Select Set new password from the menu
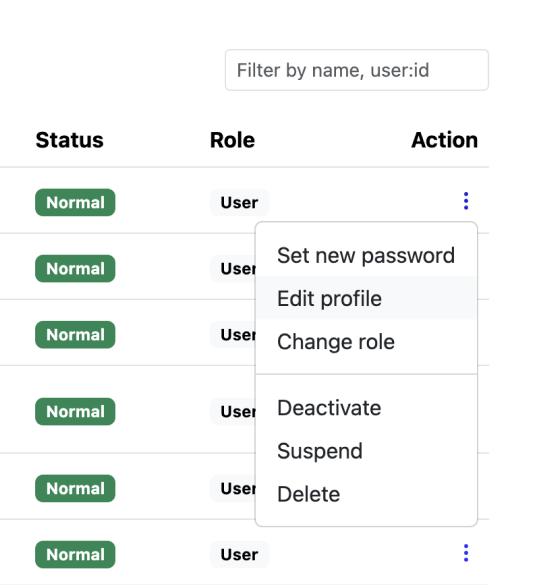539x585 pixels. point(366,256)
